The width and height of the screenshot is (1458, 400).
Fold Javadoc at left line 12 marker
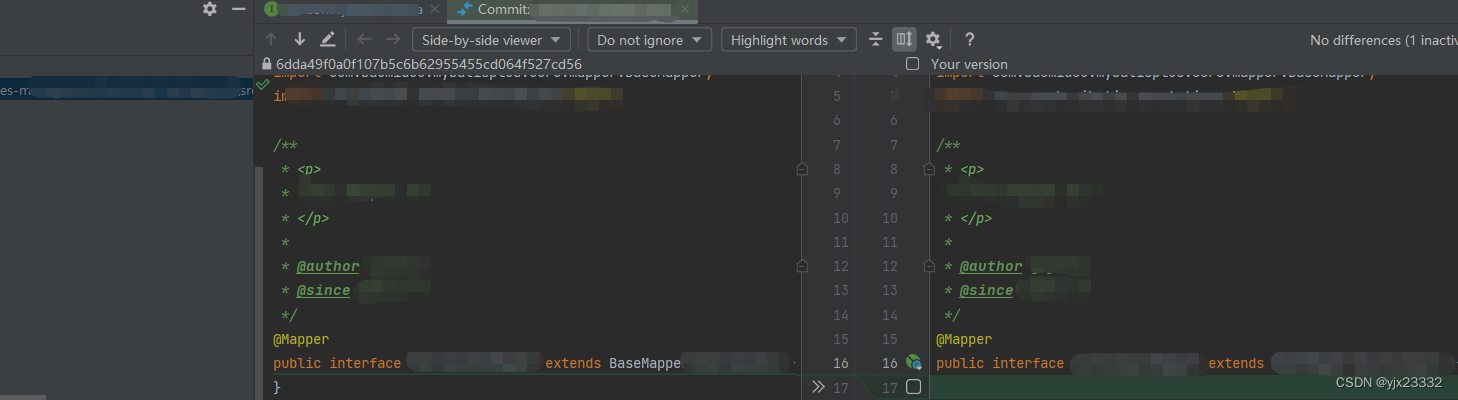801,266
